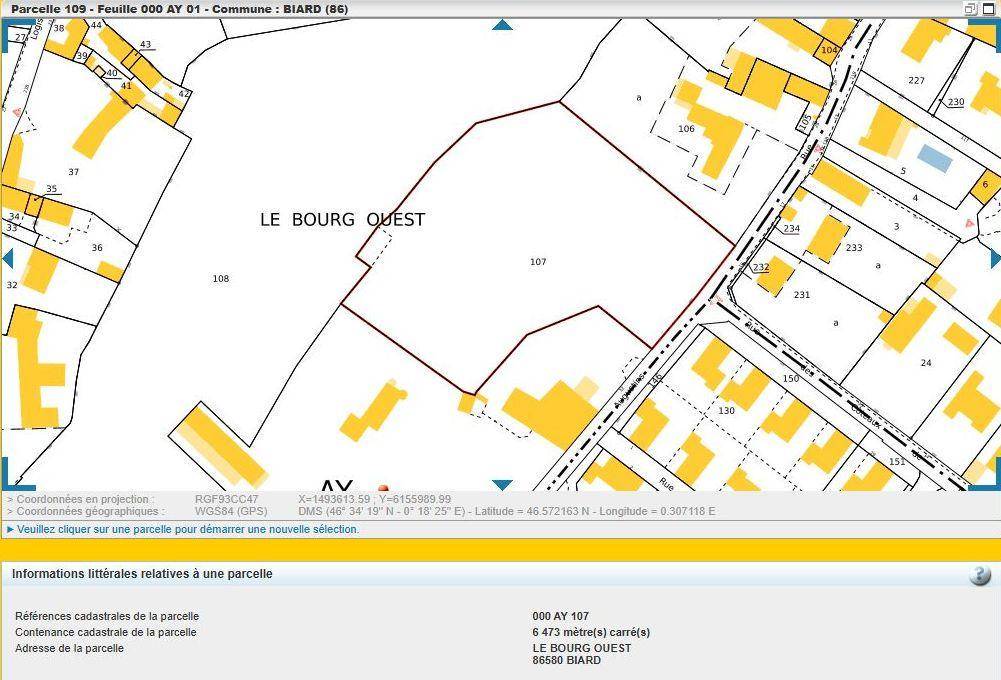Pan the map east with right arrow

[993, 258]
